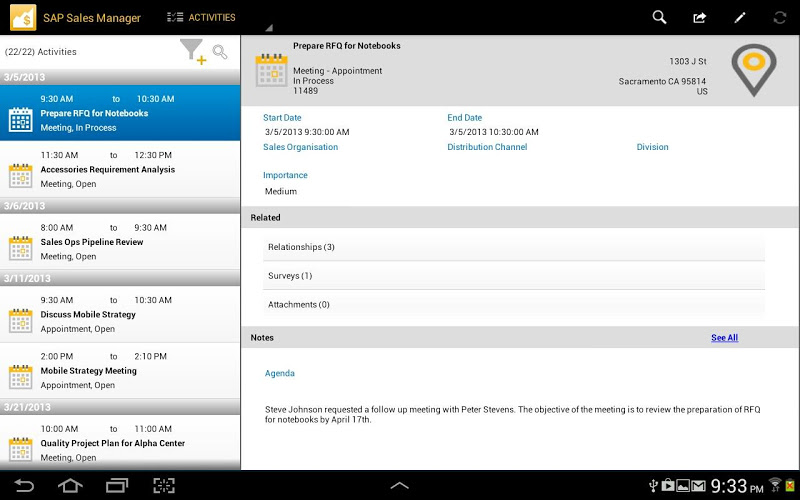Select Quality Project Plan for Alpha Center
800x500 pixels.
tap(120, 442)
